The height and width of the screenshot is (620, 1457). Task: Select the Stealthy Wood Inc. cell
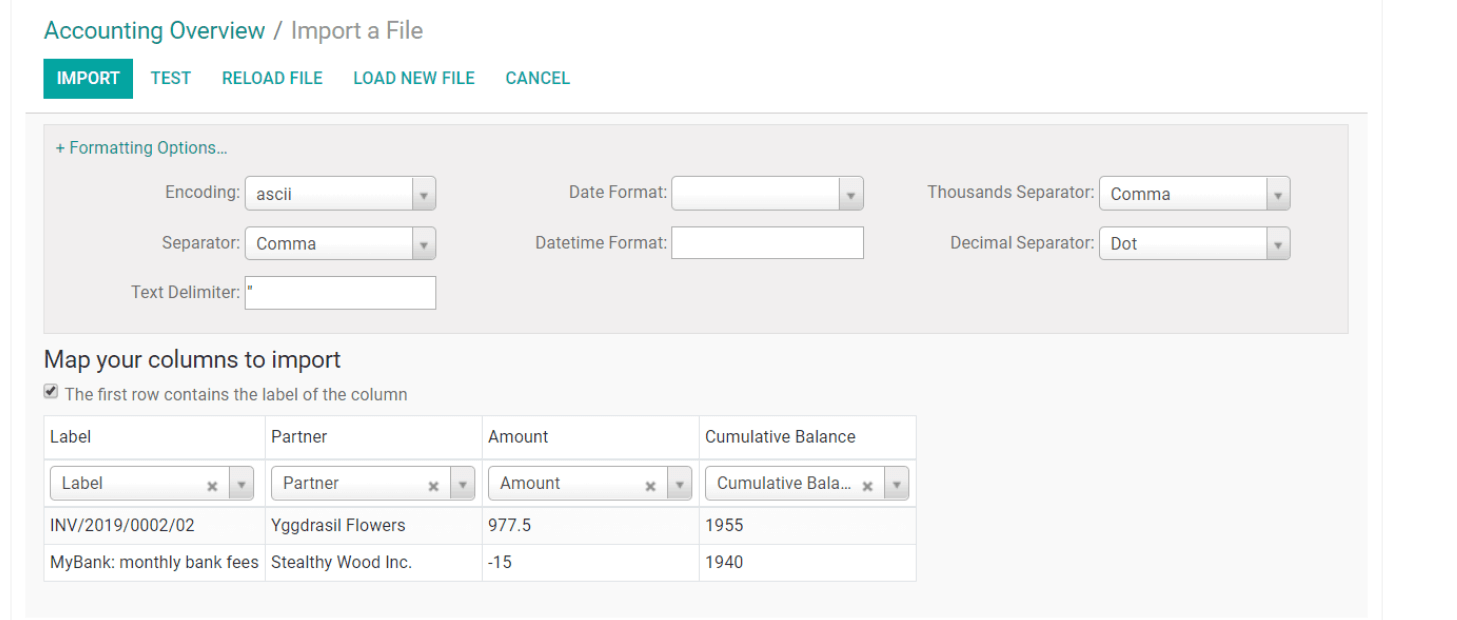pyautogui.click(x=373, y=562)
